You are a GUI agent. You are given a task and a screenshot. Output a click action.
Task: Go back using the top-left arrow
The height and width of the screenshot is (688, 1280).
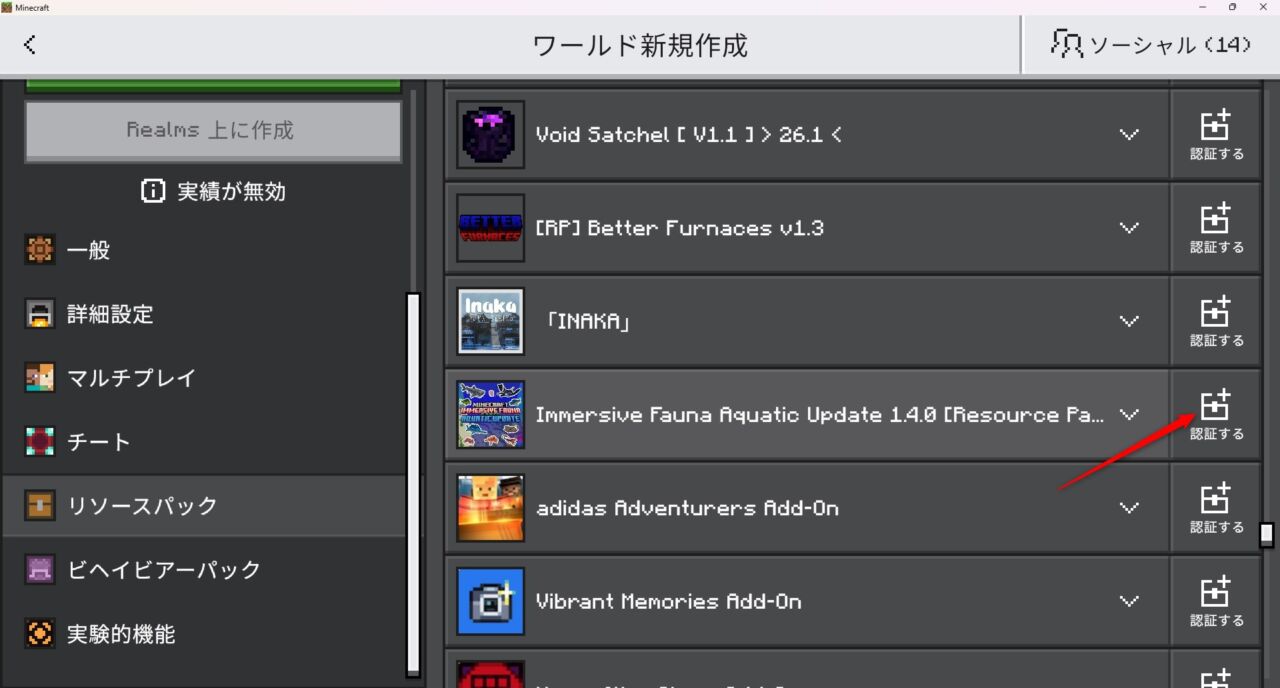click(30, 45)
